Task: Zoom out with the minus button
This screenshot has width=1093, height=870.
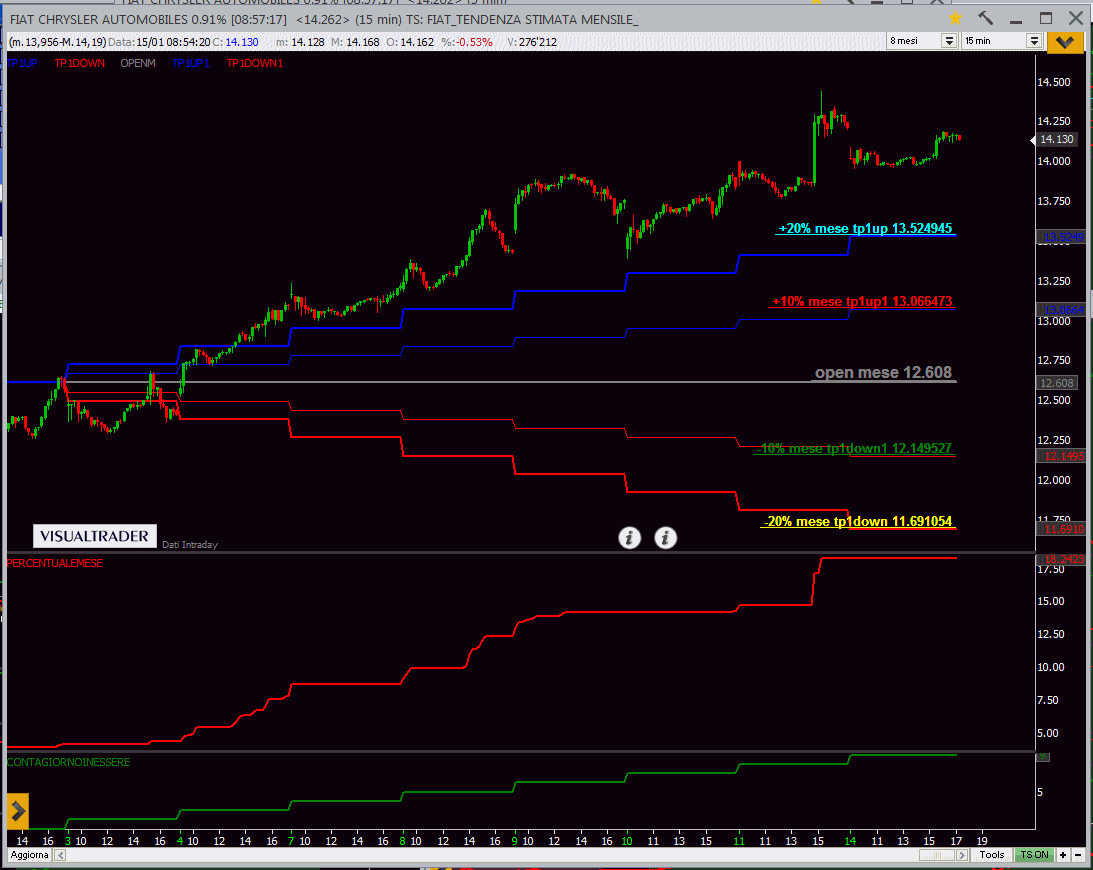Action: click(1078, 855)
